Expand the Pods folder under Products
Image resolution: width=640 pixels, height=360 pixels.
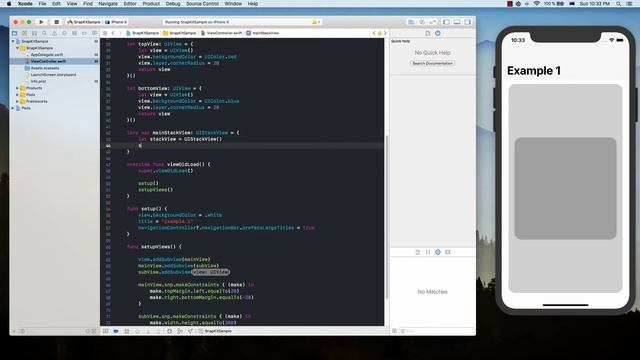pos(18,95)
